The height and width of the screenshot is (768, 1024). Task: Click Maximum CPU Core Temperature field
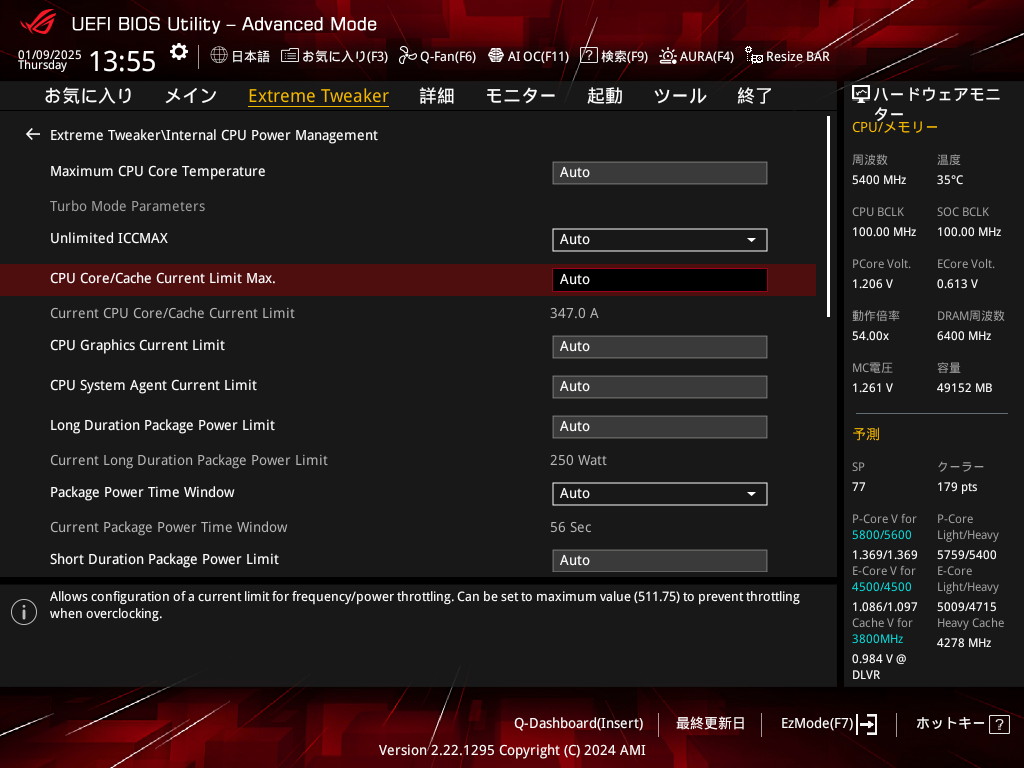[659, 173]
